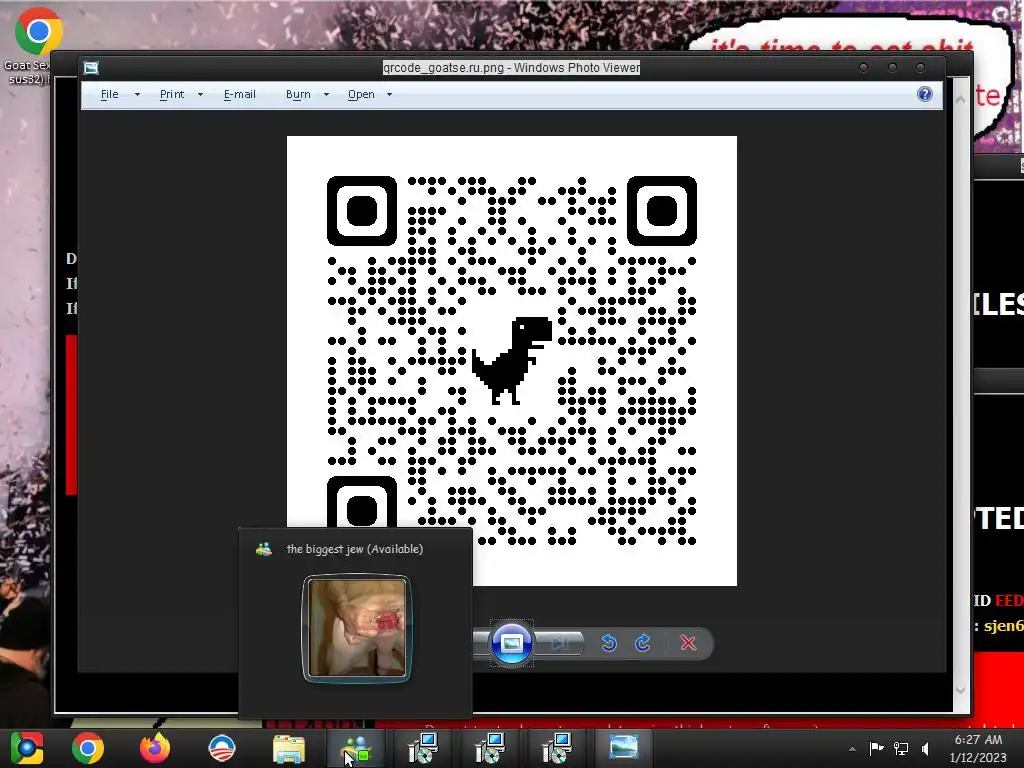Screen dimensions: 1024x768
Task: Show hidden tray icons arrow
Action: coord(852,749)
